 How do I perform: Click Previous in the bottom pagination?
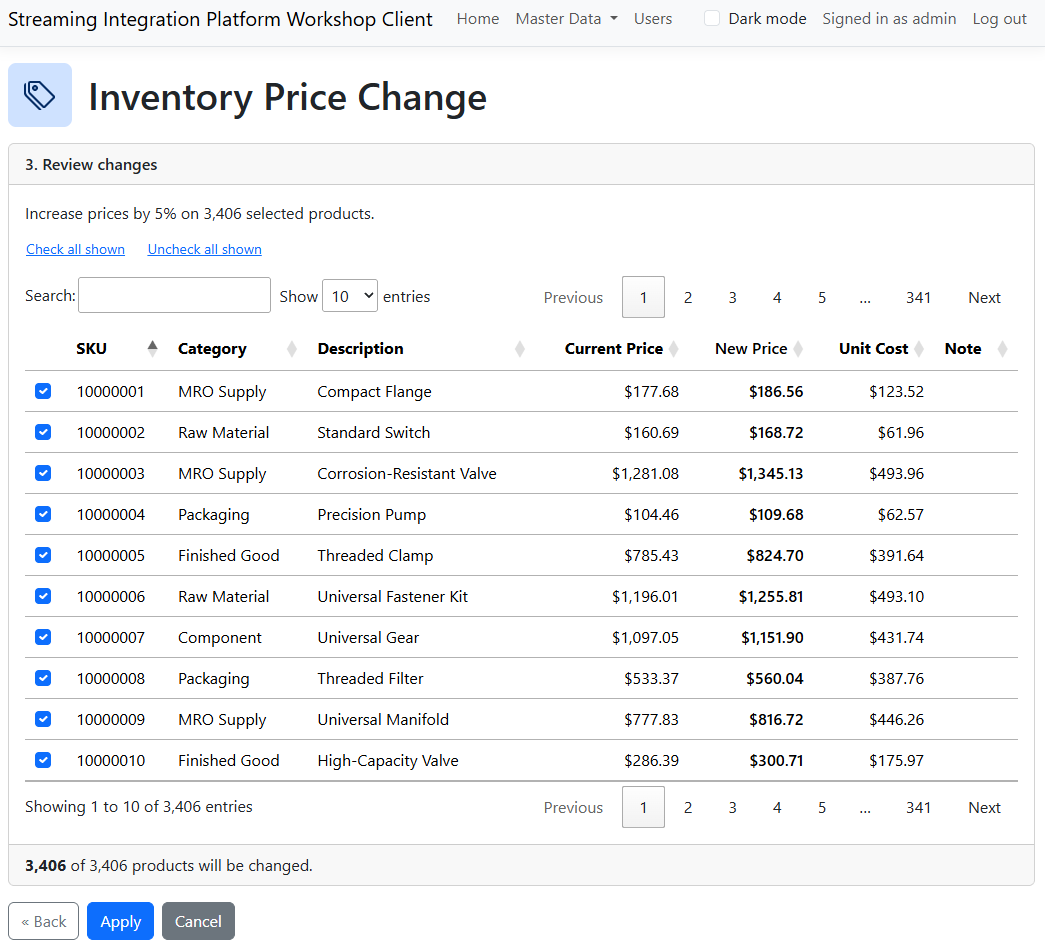(573, 807)
